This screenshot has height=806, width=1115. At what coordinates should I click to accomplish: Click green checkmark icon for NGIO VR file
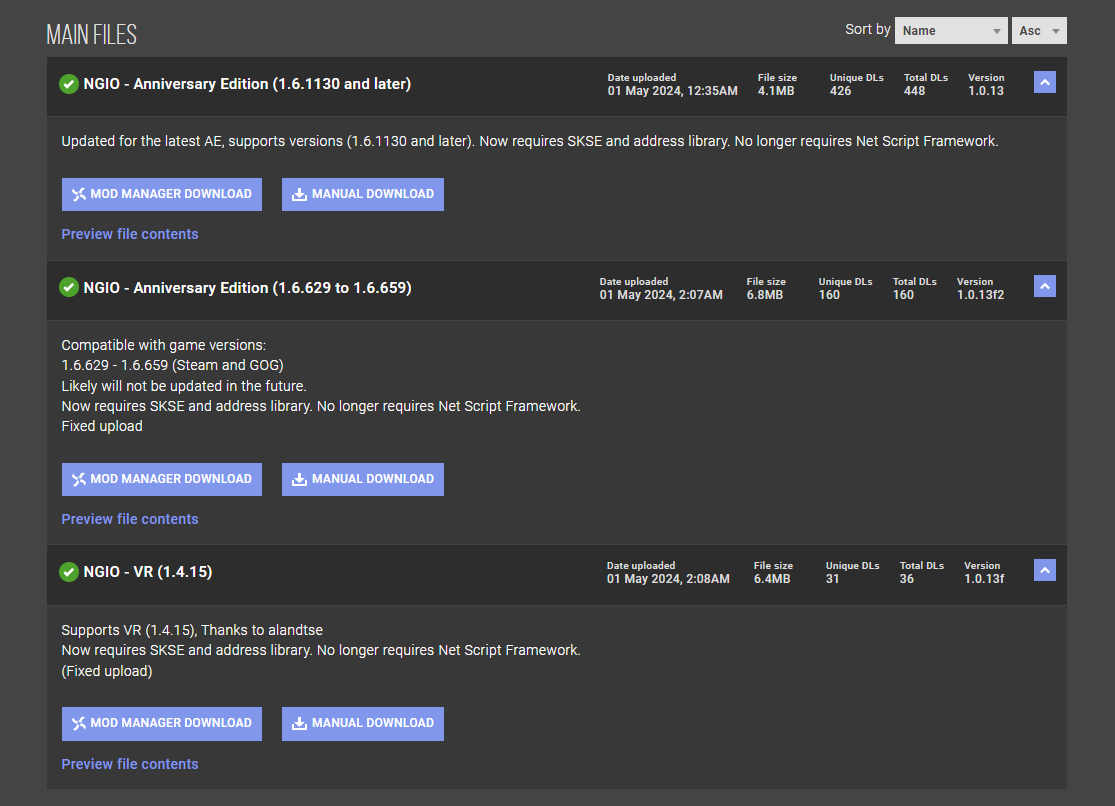click(x=69, y=572)
